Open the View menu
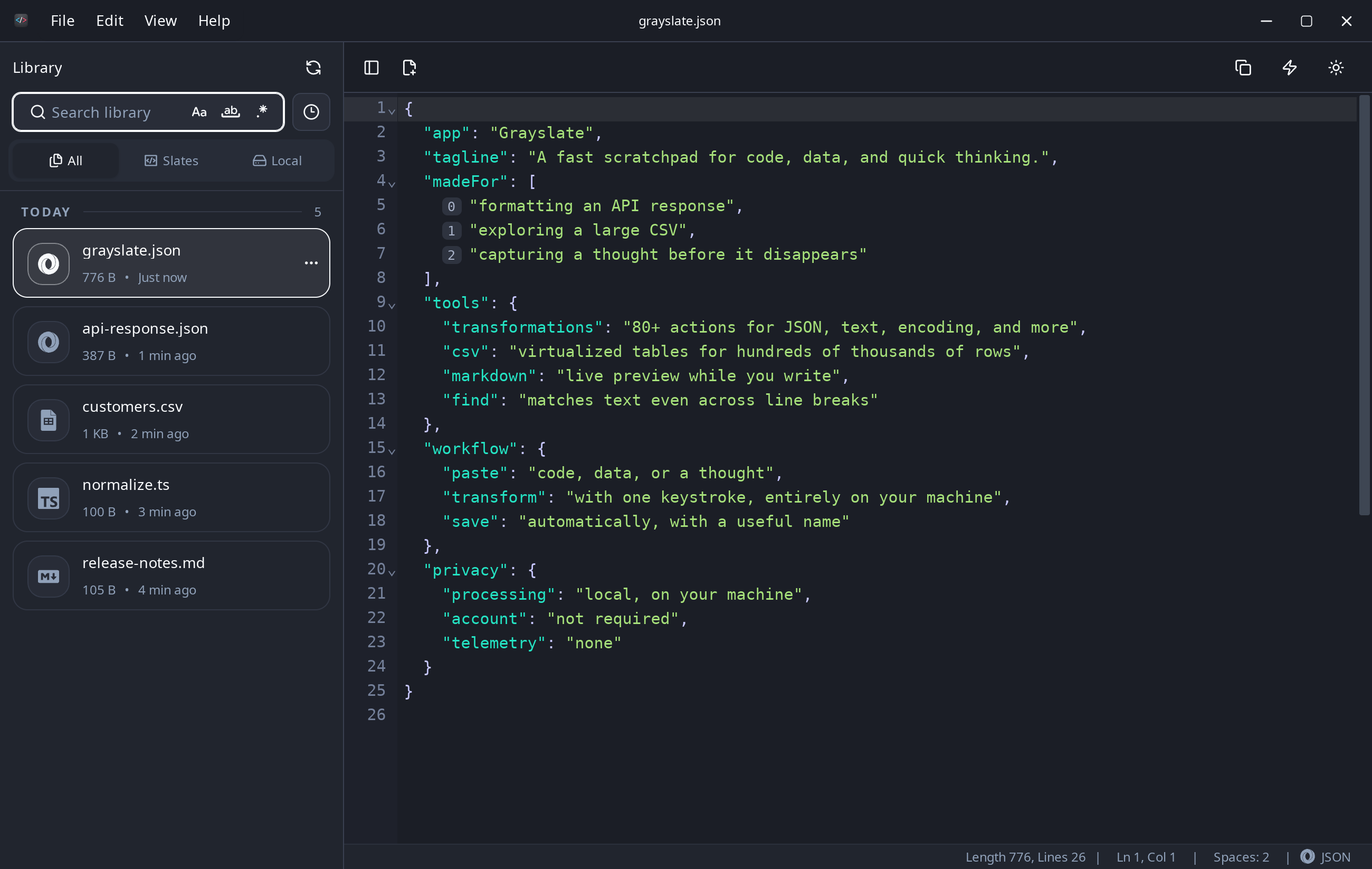This screenshot has width=1372, height=869. tap(160, 21)
